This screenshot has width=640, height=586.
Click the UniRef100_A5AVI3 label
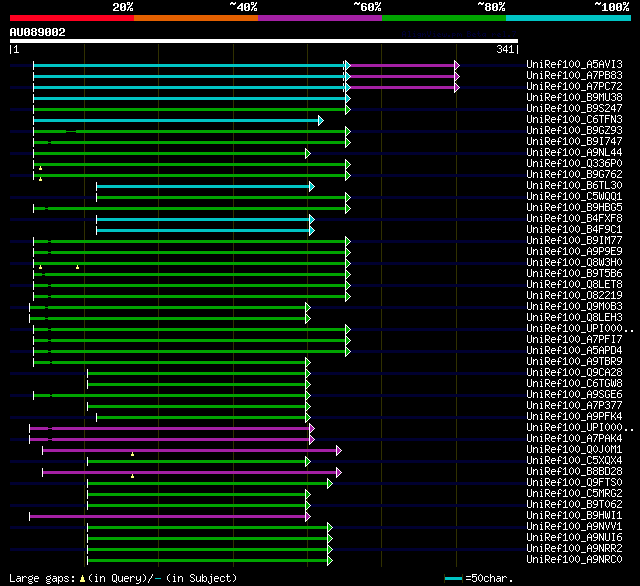(574, 64)
